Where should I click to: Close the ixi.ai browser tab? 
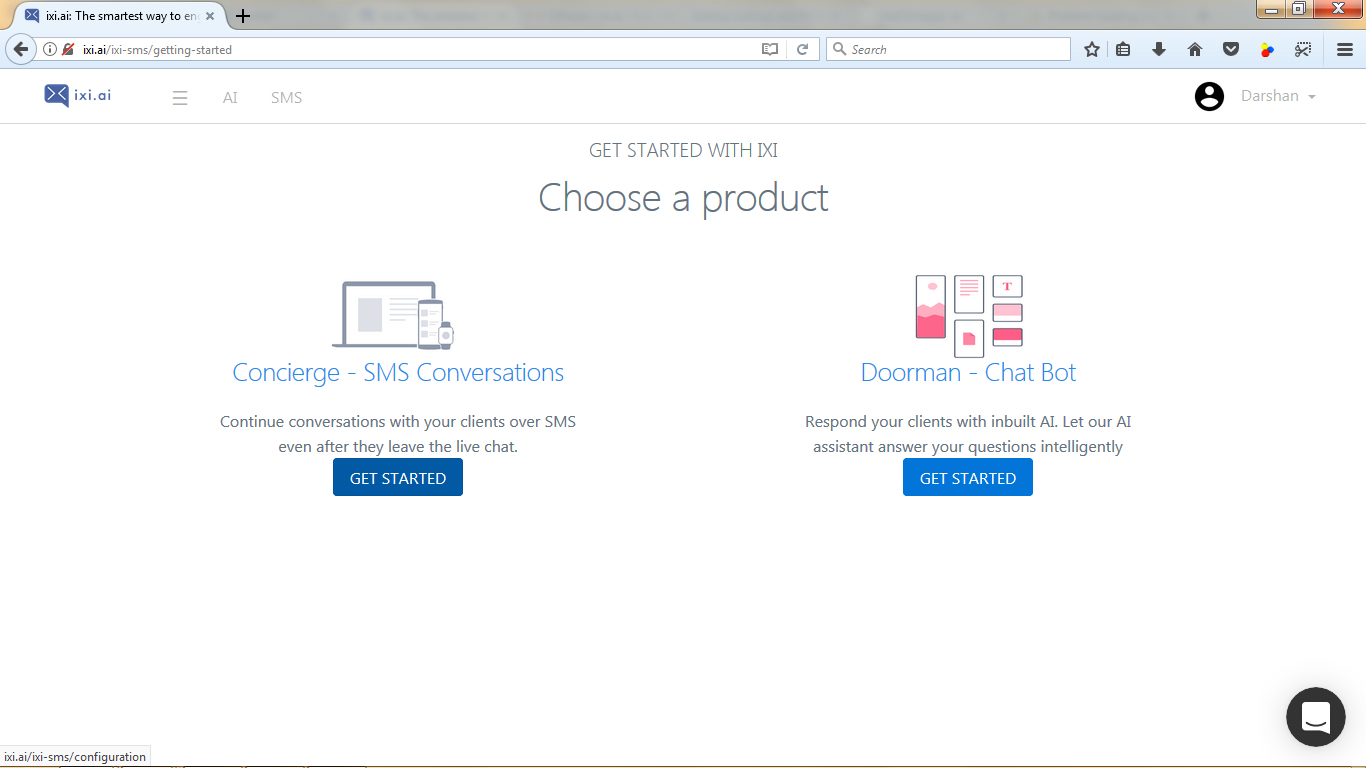(210, 16)
